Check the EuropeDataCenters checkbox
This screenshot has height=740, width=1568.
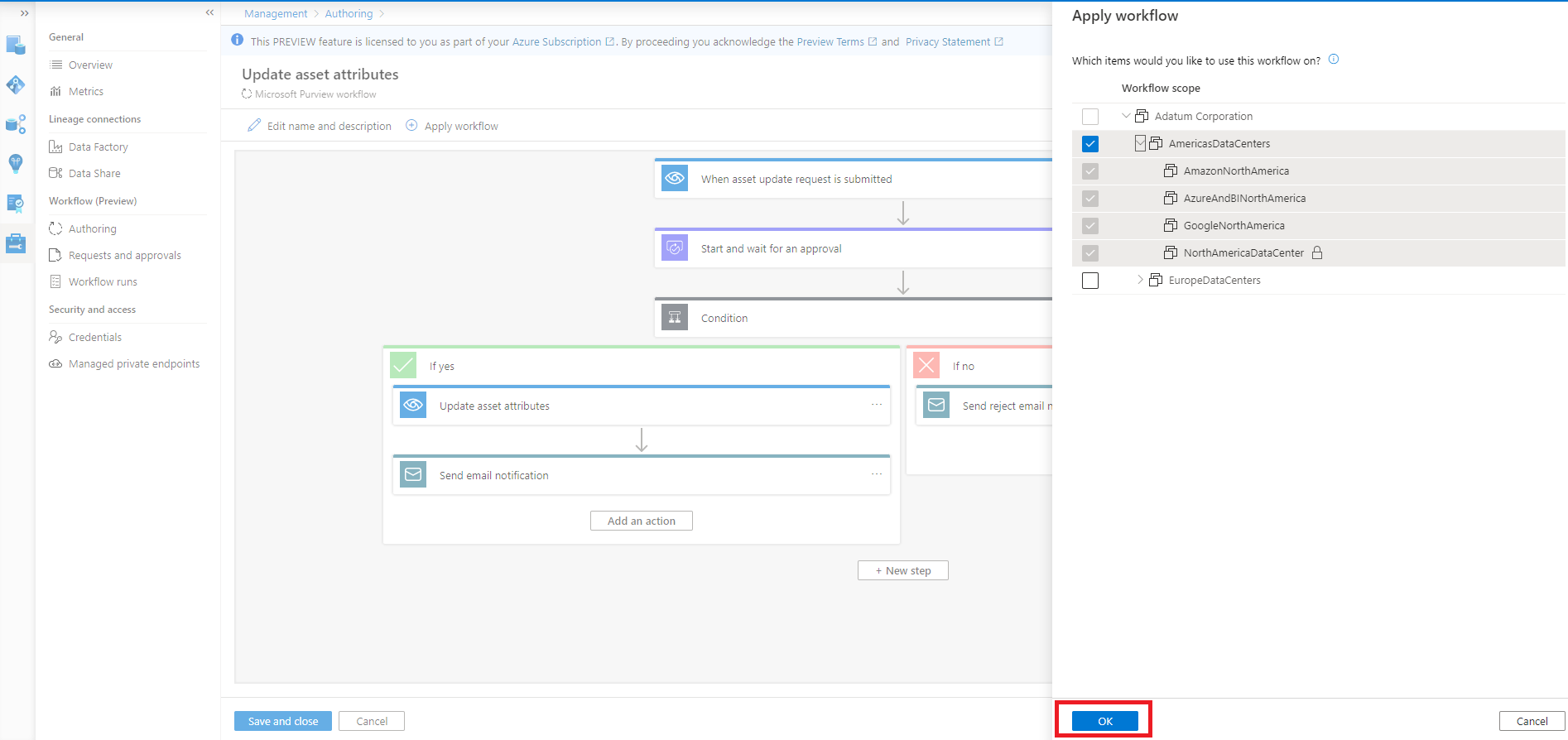1090,281
